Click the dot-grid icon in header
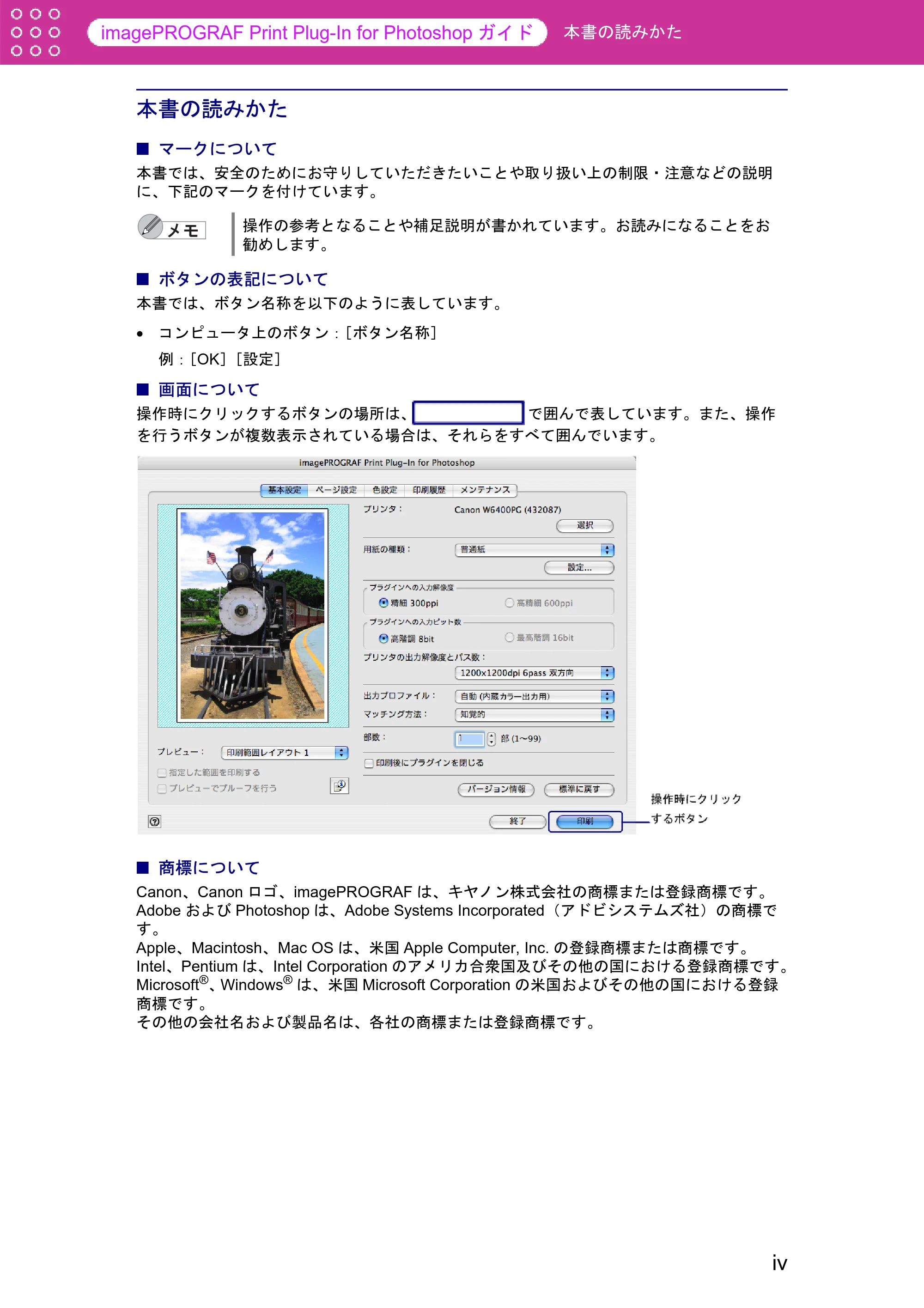Image resolution: width=924 pixels, height=1308 pixels. click(35, 32)
